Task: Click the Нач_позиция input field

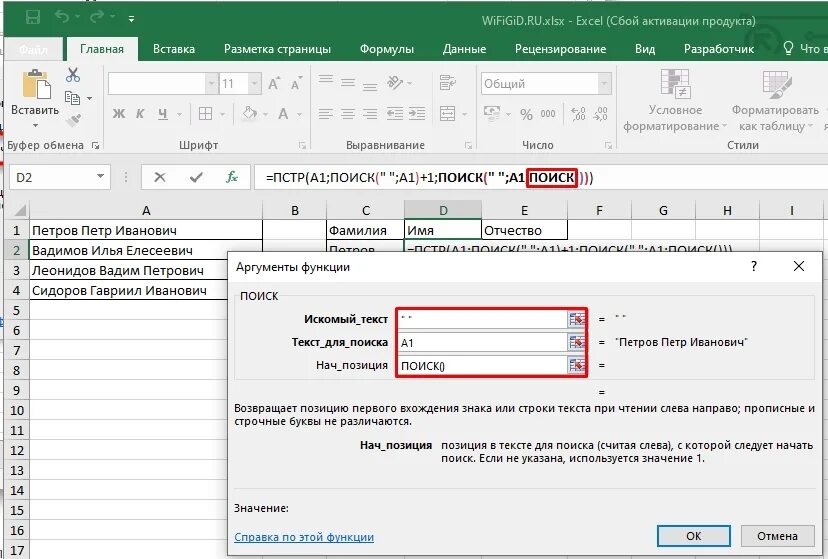Action: (x=482, y=365)
